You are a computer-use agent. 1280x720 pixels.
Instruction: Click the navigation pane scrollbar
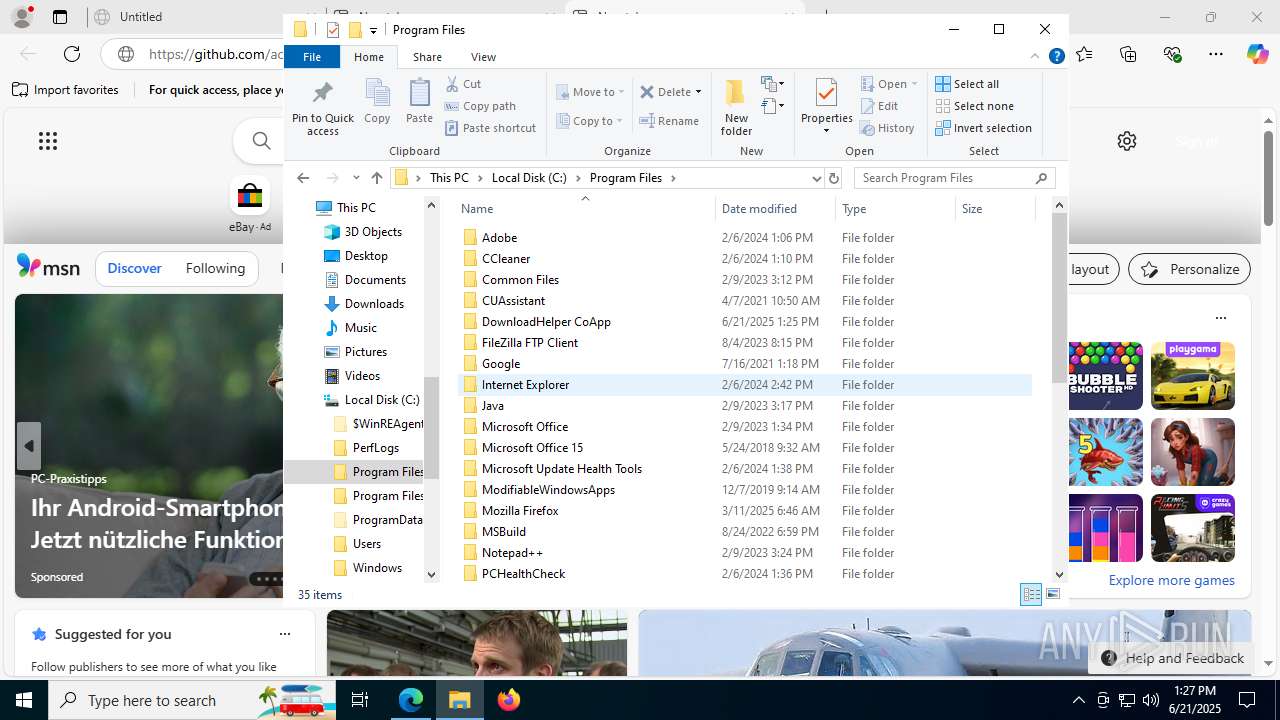(432, 428)
